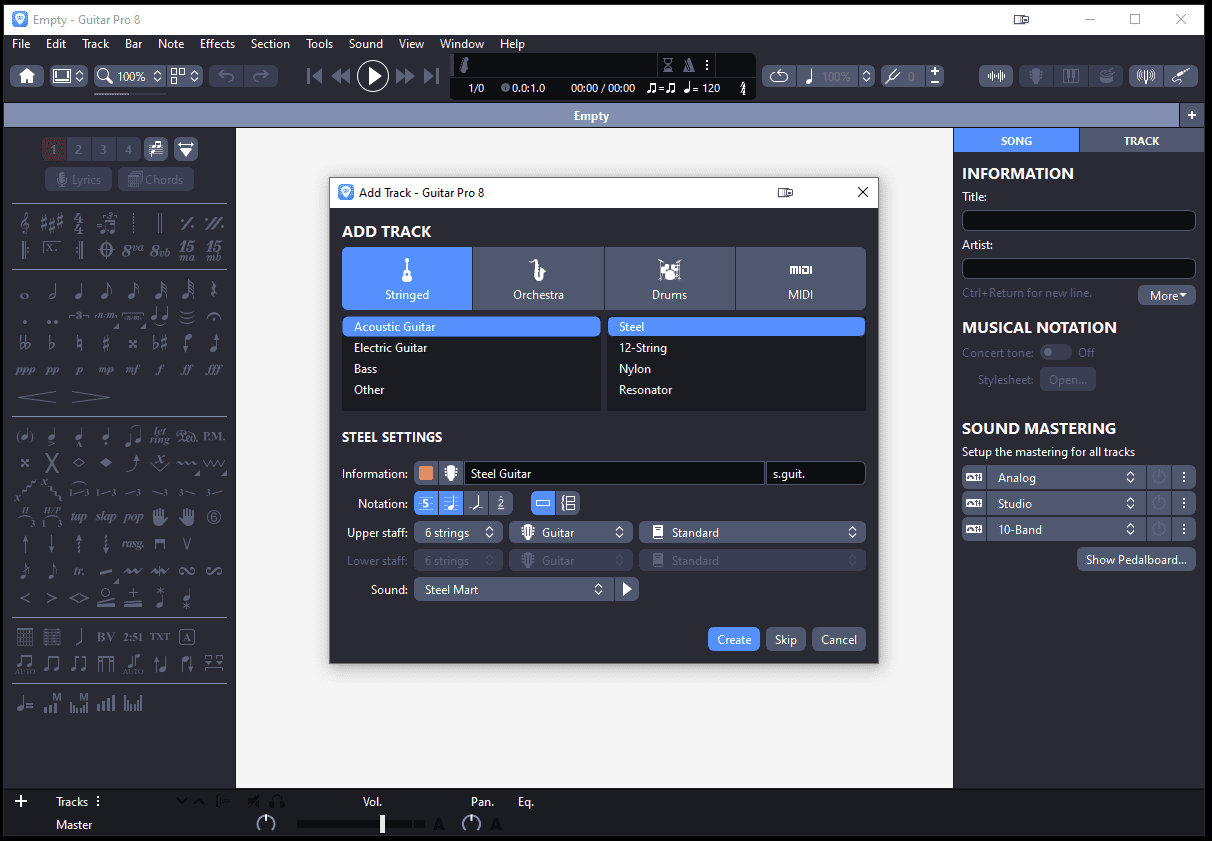Toggle power for Analog mastering effect

[x=1158, y=478]
